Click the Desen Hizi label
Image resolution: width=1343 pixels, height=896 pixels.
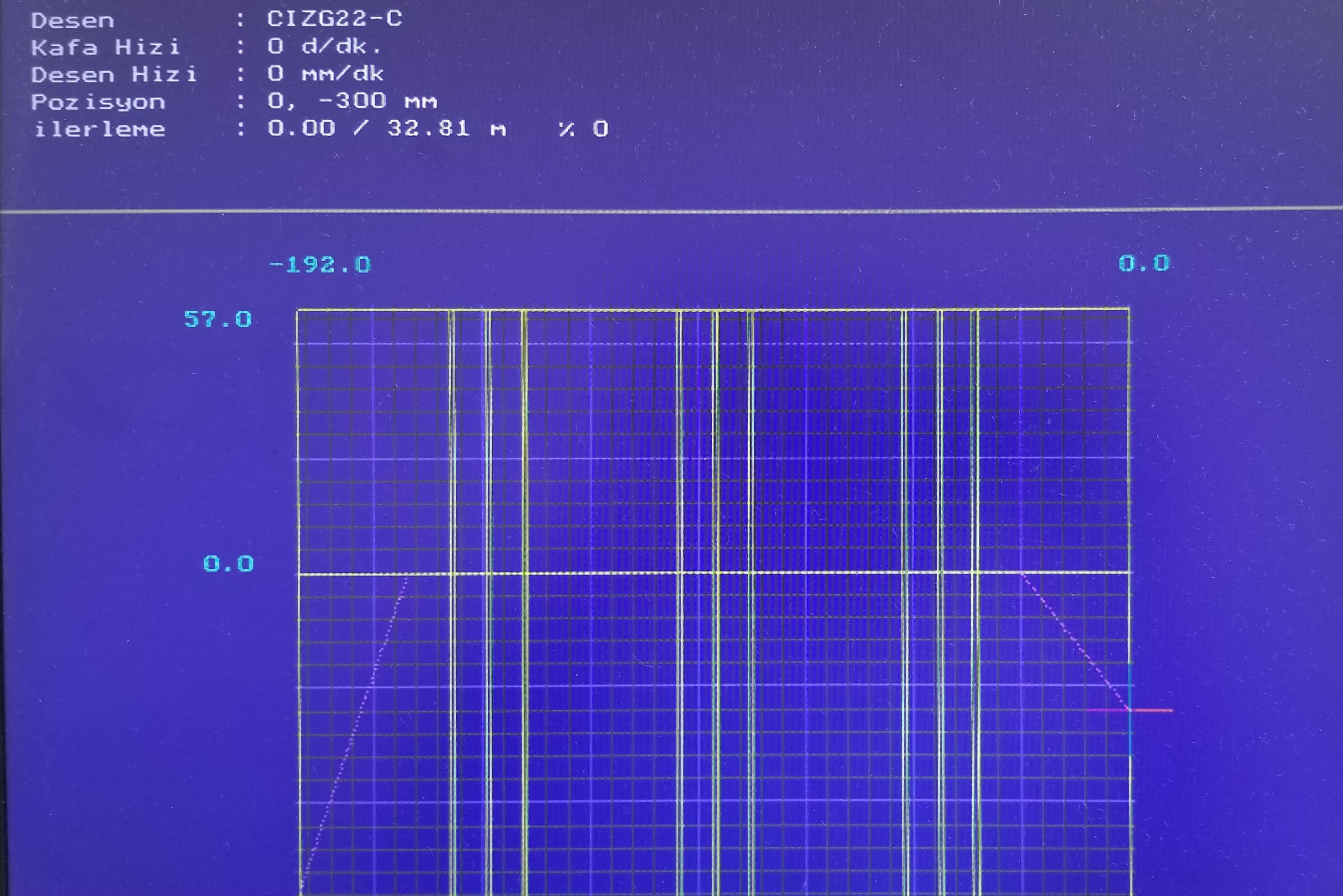(114, 74)
